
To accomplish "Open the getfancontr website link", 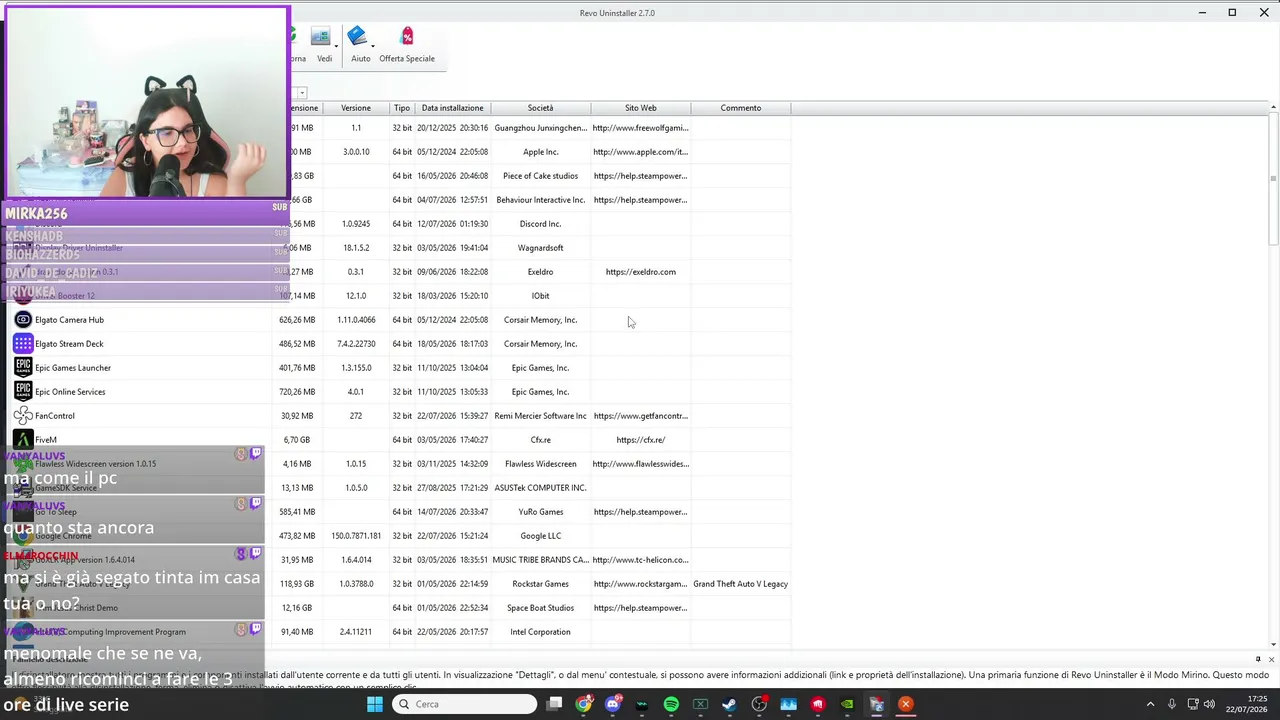I will [x=641, y=416].
